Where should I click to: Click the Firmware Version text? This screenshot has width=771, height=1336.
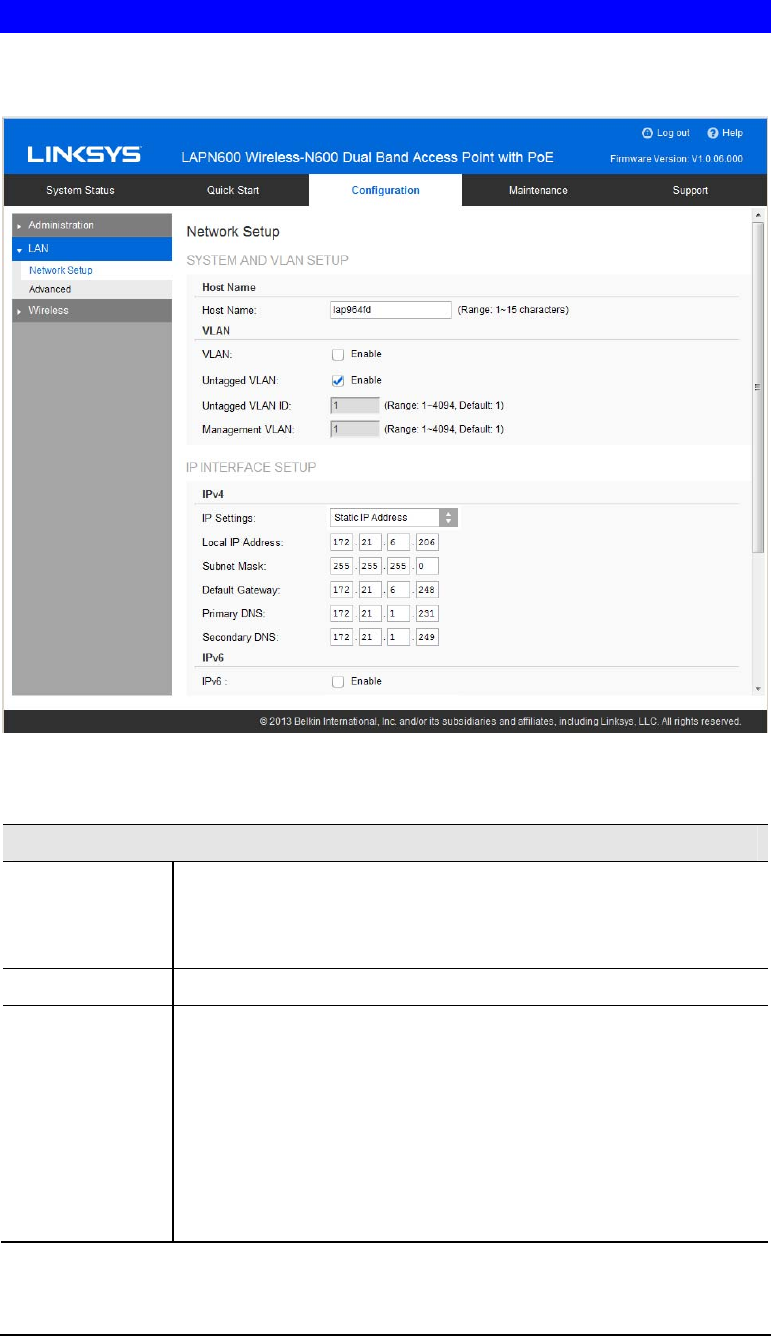(x=675, y=159)
